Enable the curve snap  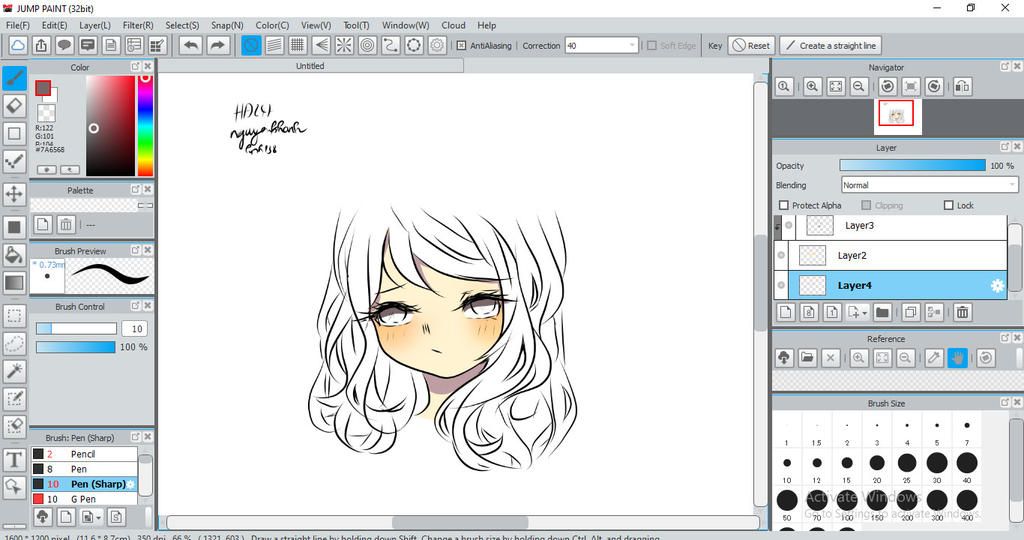pyautogui.click(x=391, y=45)
